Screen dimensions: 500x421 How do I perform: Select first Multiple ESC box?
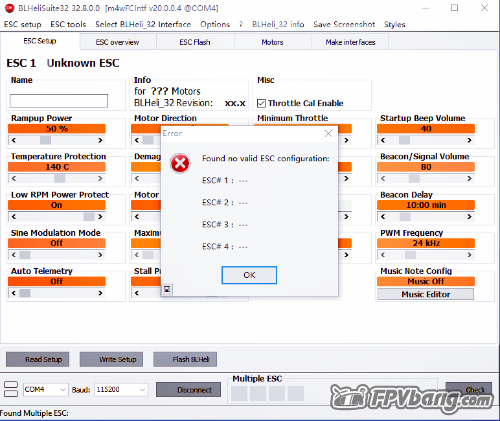click(239, 393)
